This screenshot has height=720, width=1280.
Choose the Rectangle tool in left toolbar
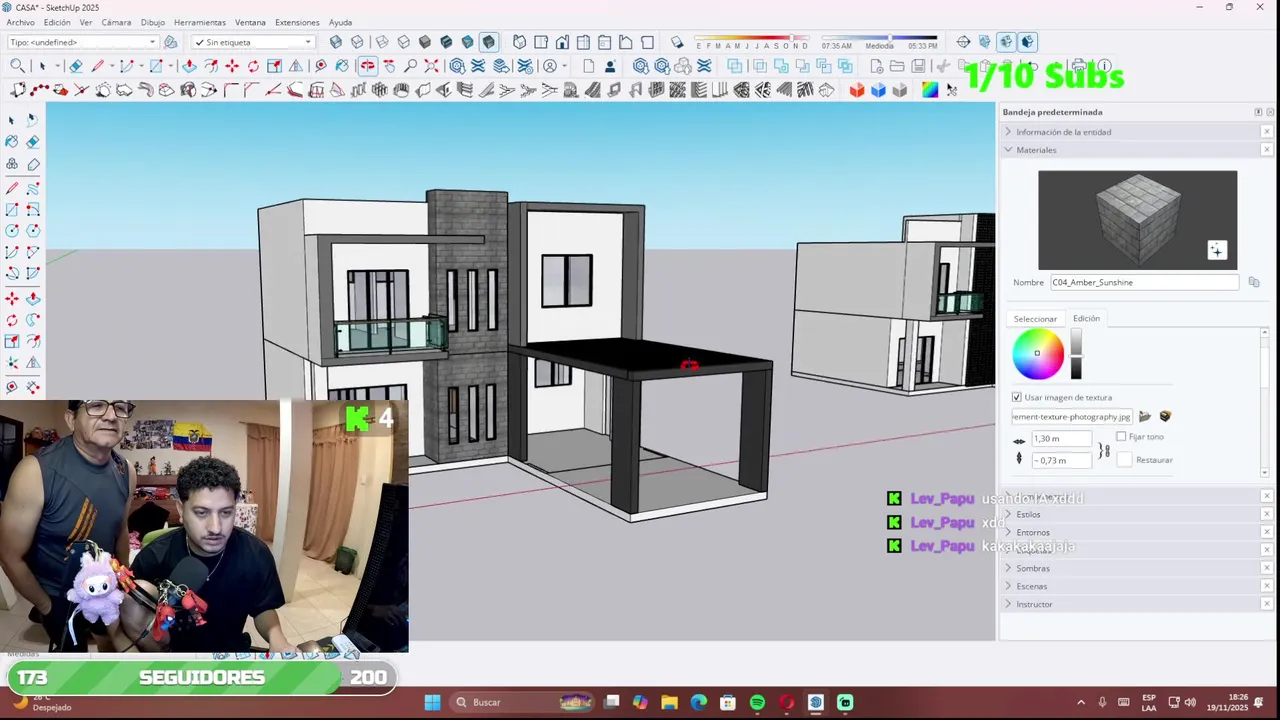tap(12, 210)
